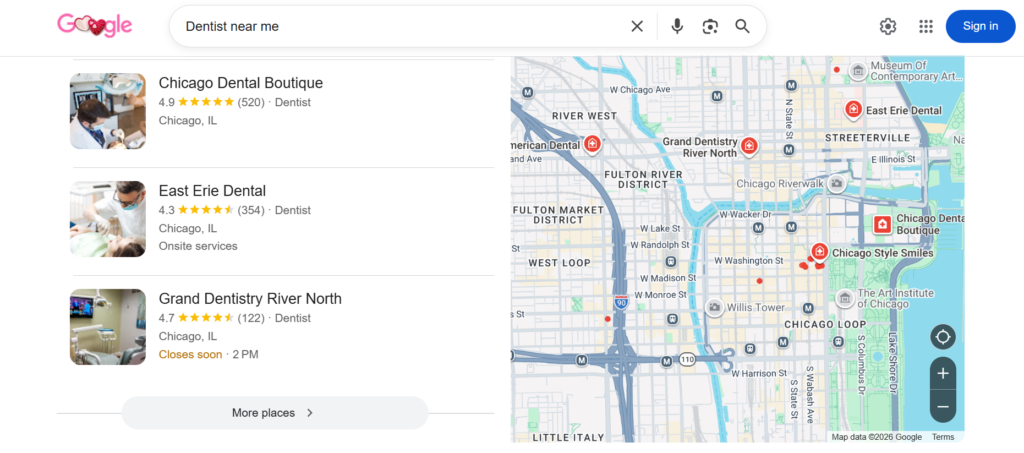Viewport: 1024px width, 453px height.
Task: Expand More places results
Action: [x=274, y=413]
